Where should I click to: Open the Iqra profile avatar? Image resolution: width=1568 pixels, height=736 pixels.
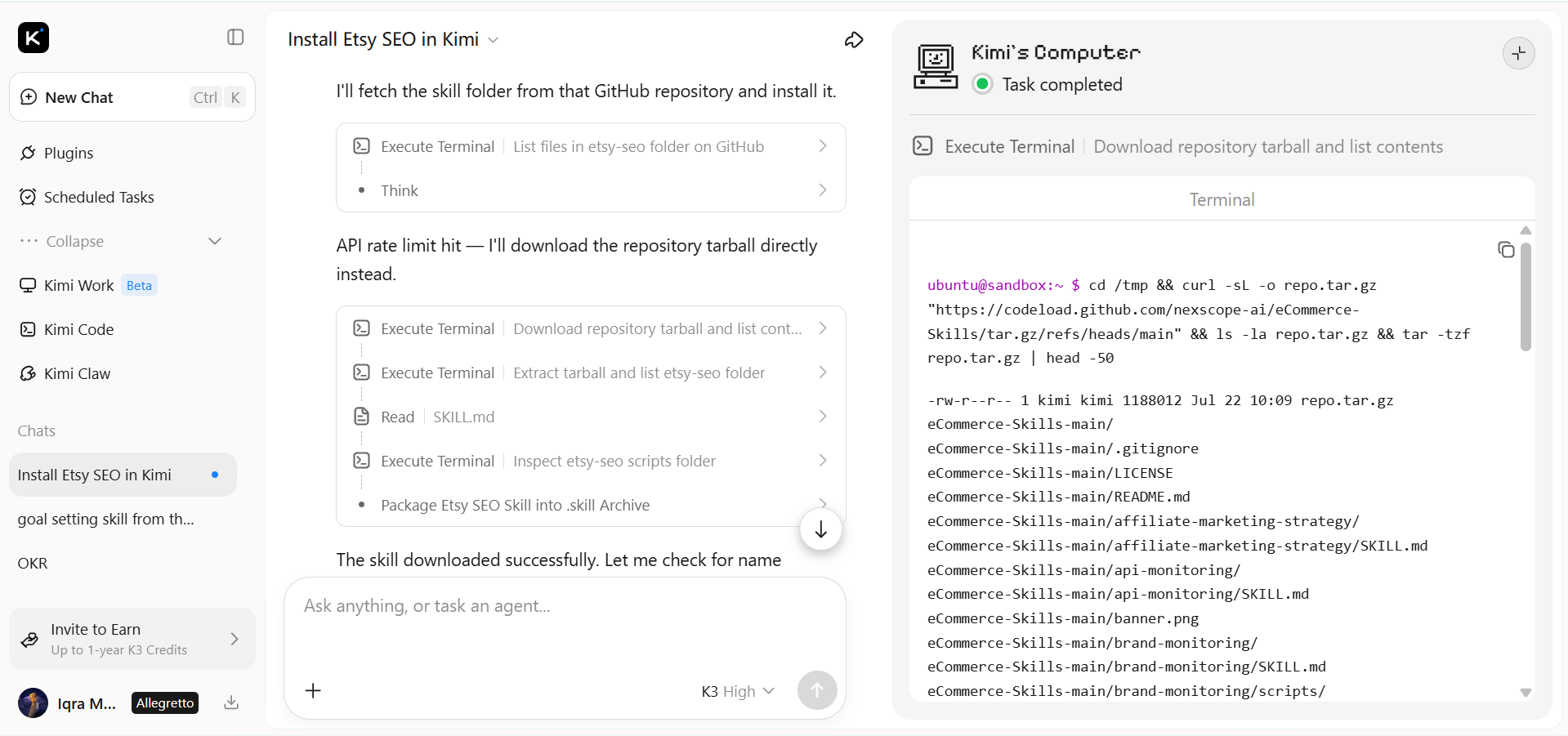pyautogui.click(x=33, y=703)
